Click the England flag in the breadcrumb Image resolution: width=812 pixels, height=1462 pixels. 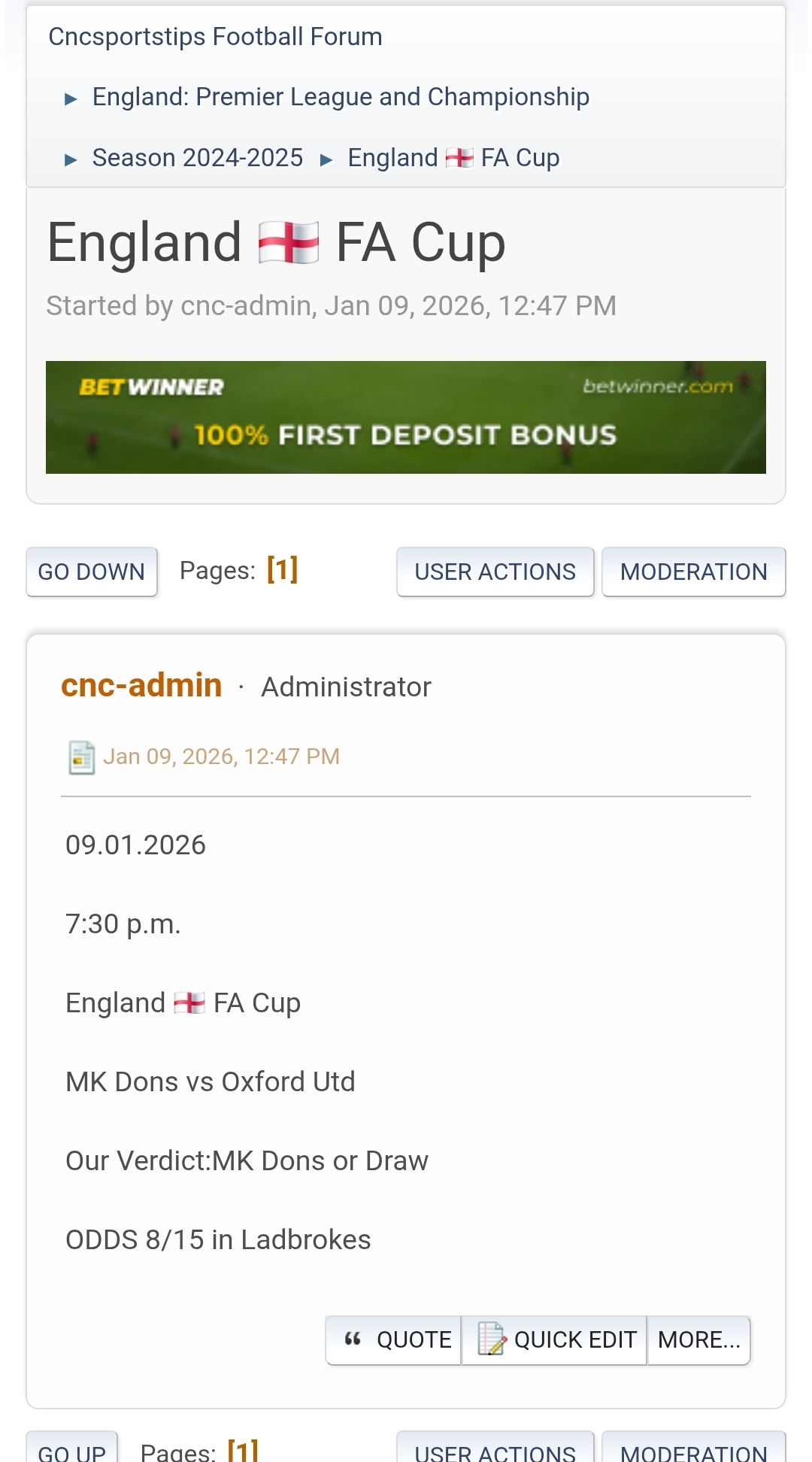tap(459, 158)
